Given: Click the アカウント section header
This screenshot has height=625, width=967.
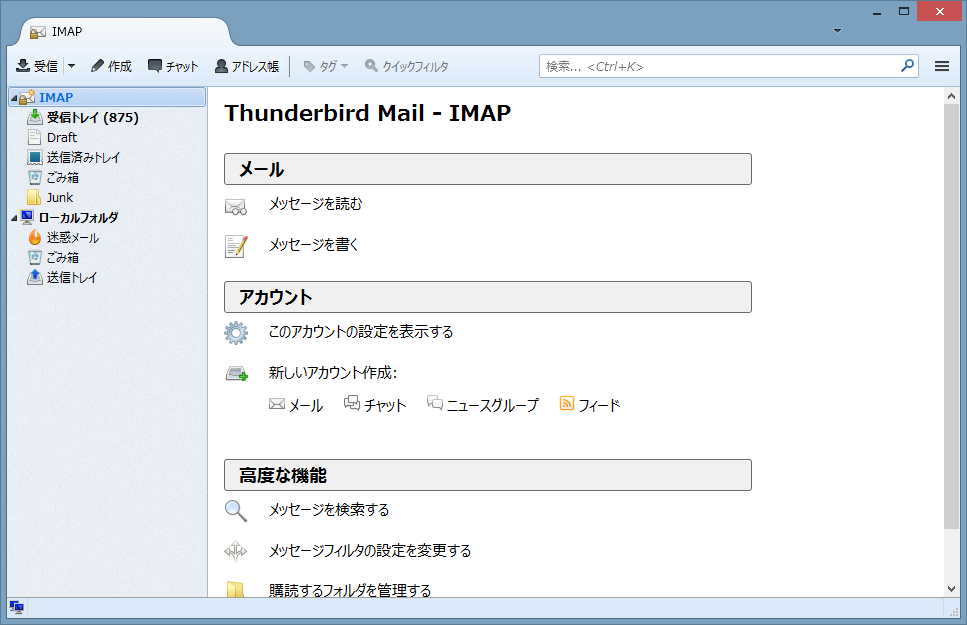Looking at the screenshot, I should 488,297.
